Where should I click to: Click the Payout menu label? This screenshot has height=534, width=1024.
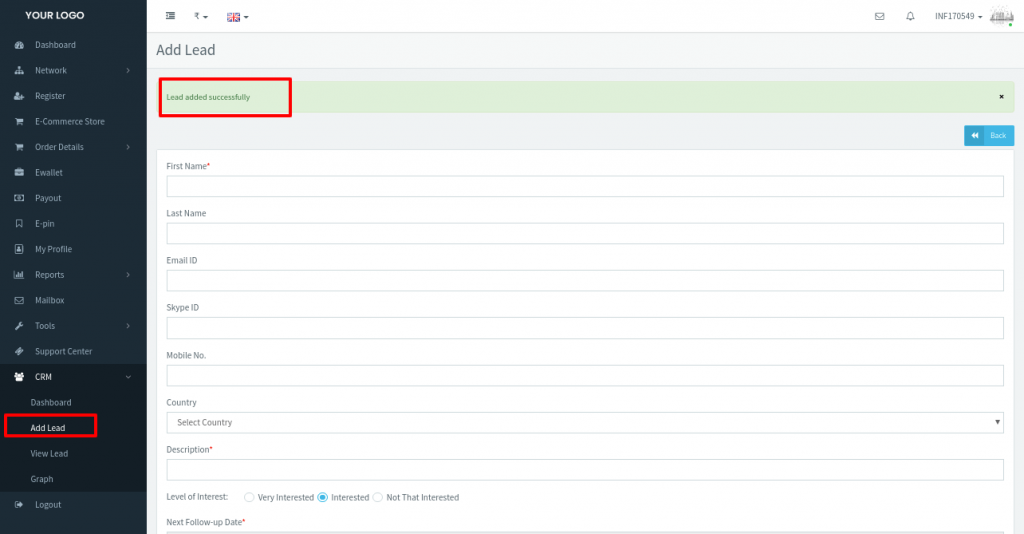click(48, 198)
